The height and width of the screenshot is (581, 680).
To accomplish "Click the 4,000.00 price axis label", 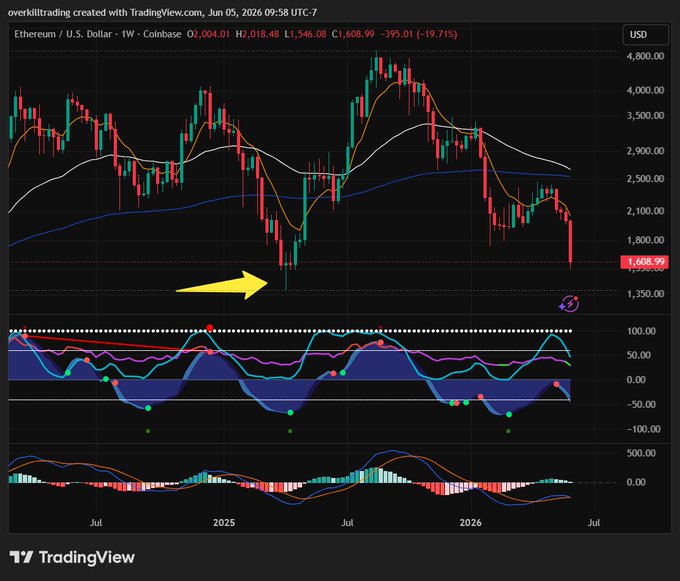I will (x=645, y=90).
